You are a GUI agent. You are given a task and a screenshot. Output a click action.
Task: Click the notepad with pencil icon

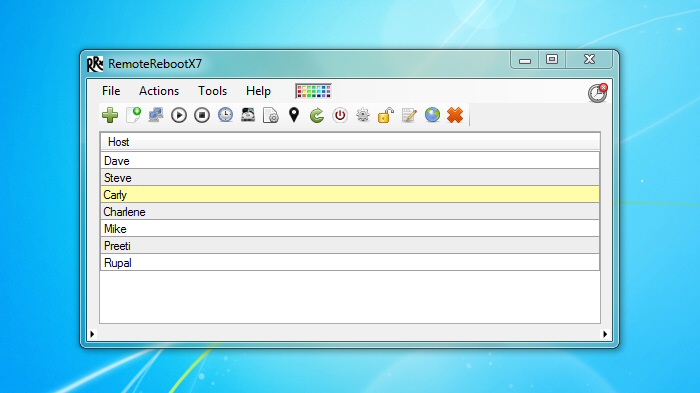(409, 115)
